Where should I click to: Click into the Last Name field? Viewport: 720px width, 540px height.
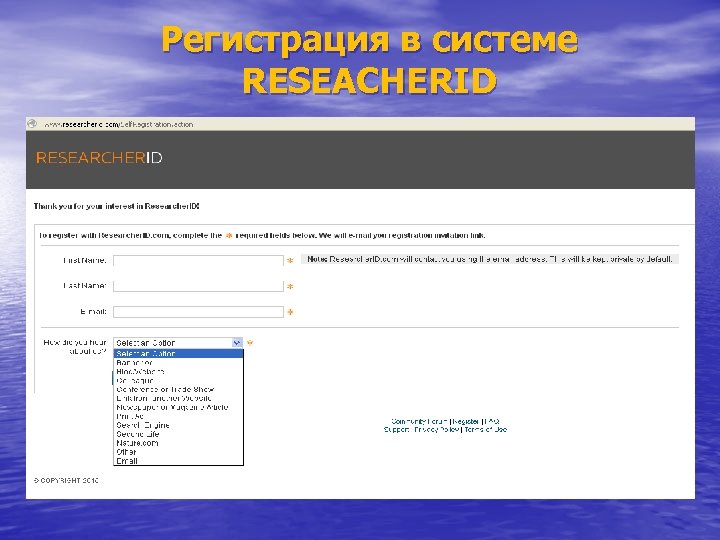tap(198, 286)
